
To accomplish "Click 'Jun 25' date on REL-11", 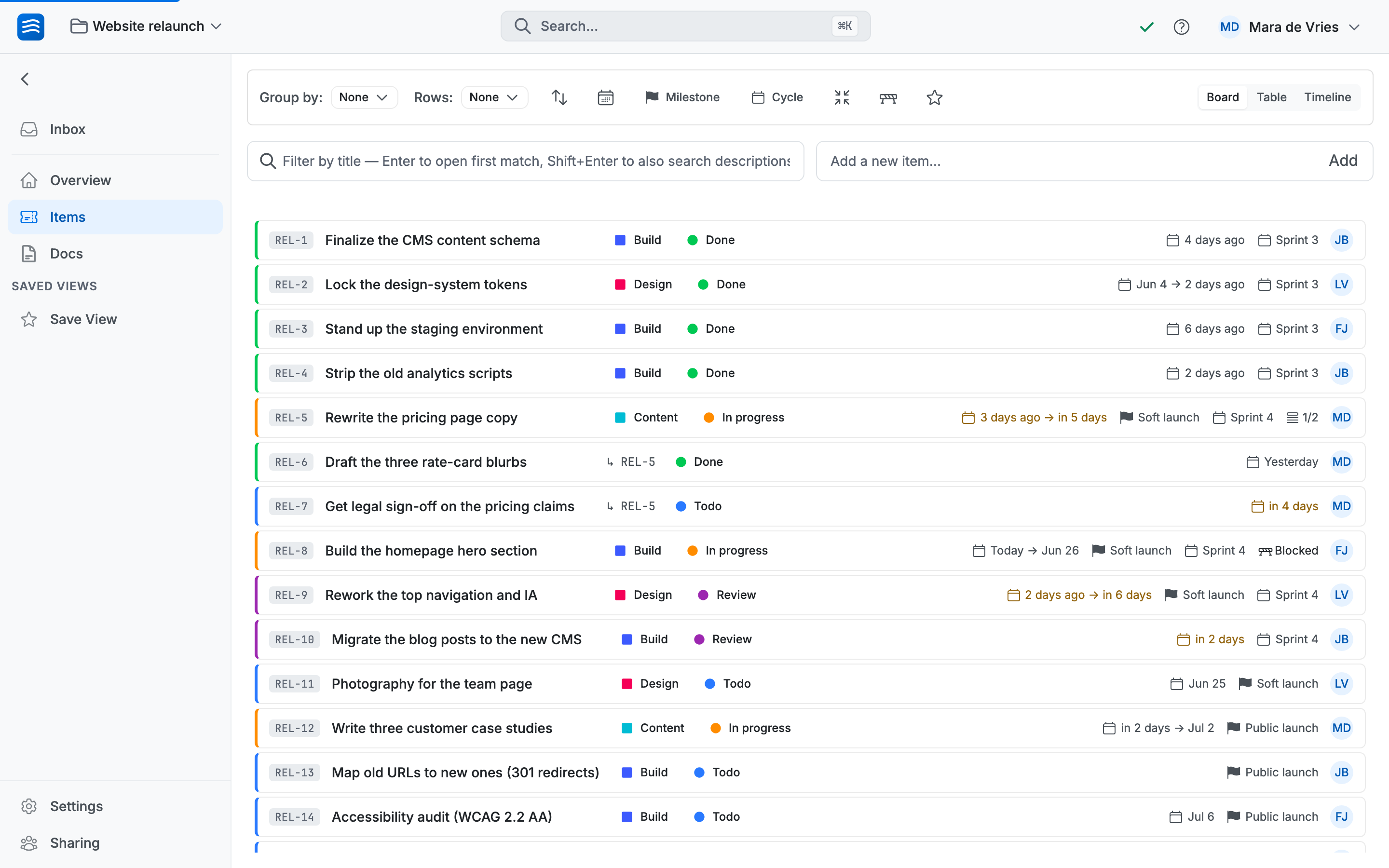I will (1198, 684).
